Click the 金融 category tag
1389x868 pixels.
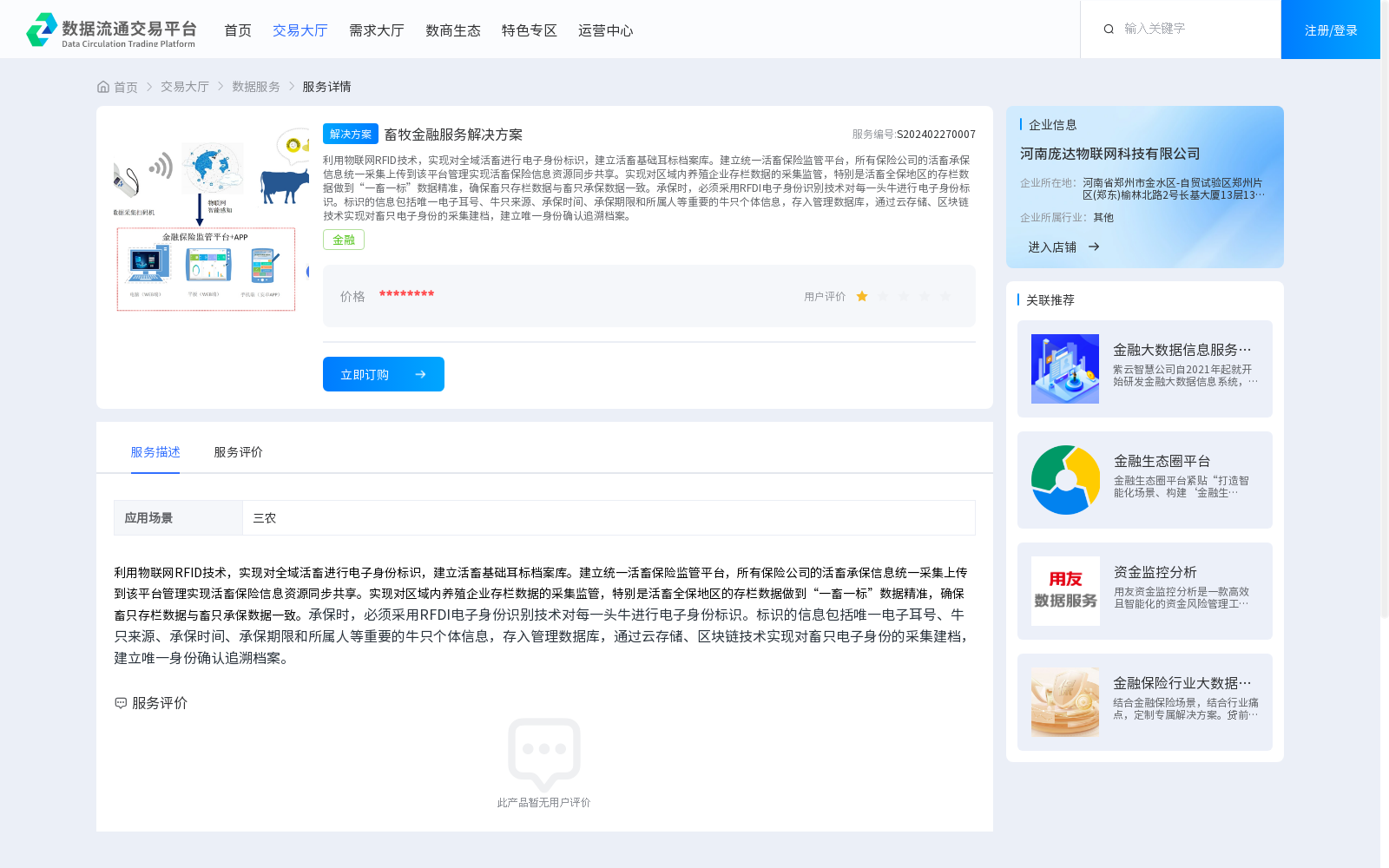point(344,240)
